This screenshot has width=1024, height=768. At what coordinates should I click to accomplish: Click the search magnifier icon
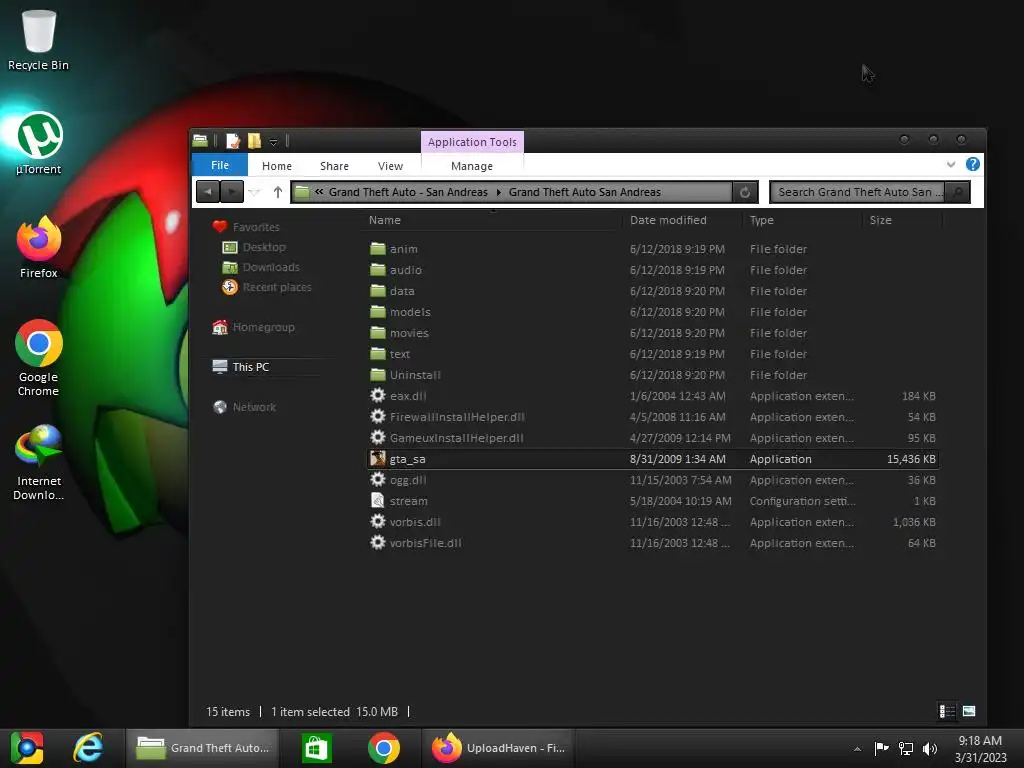(x=957, y=192)
